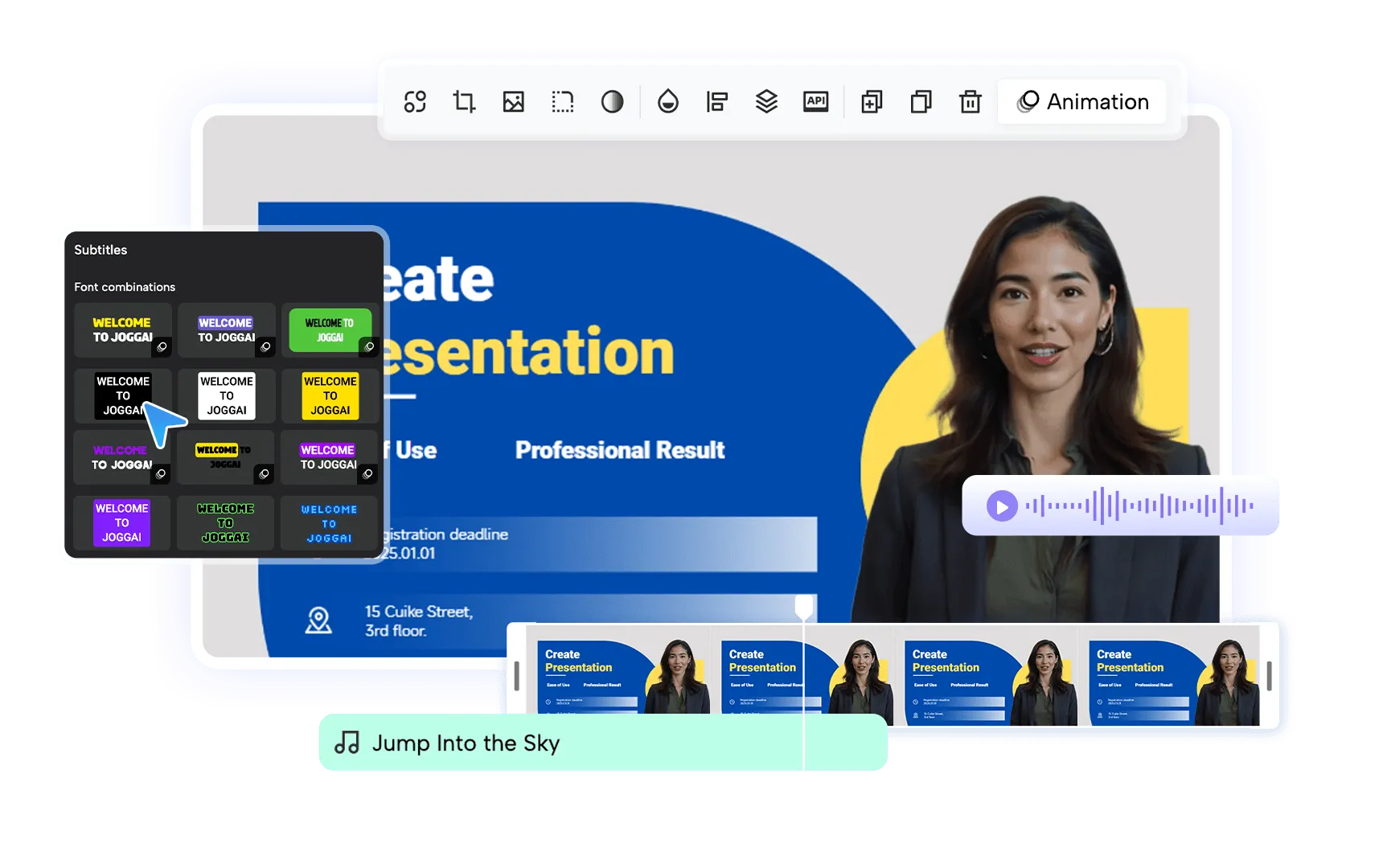This screenshot has height=868, width=1383.
Task: Click the right trim handle of video clip
Action: pyautogui.click(x=1269, y=676)
